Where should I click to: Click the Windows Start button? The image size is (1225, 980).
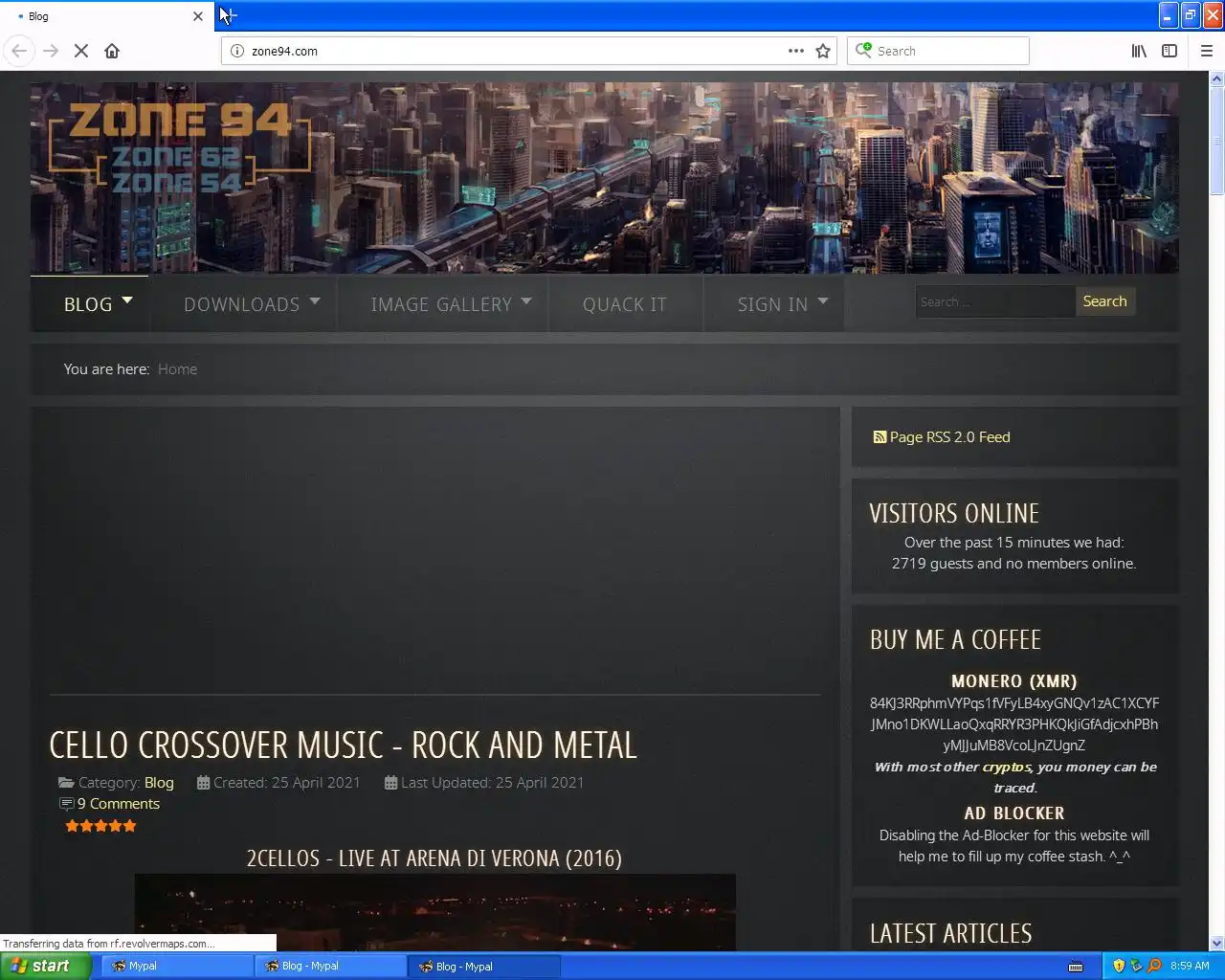click(46, 966)
